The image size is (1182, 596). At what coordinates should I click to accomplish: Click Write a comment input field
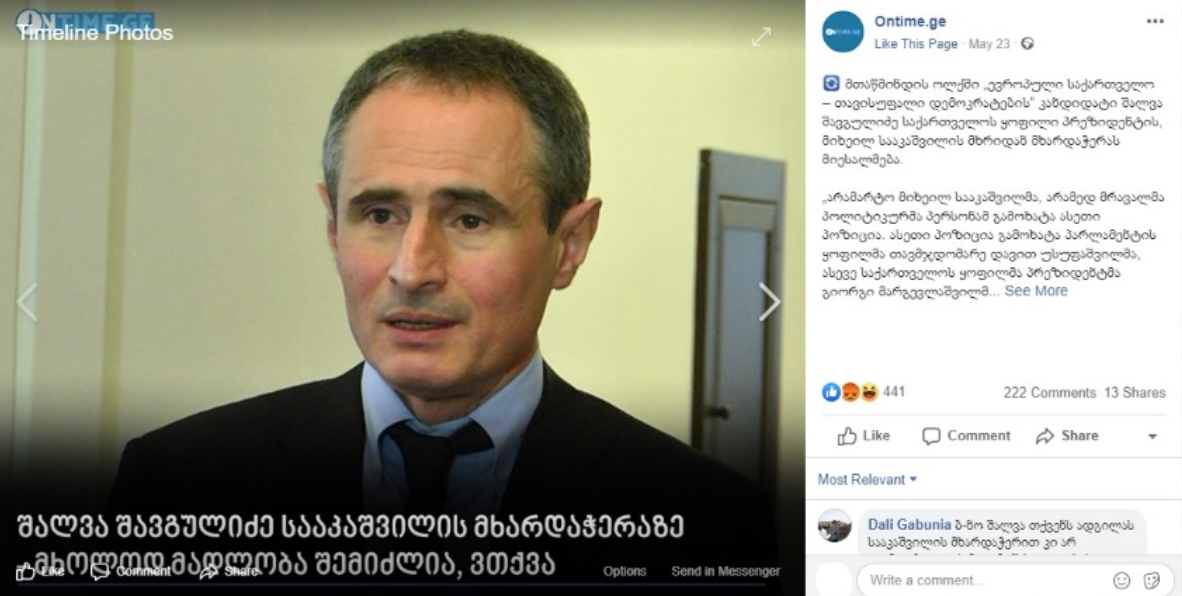[980, 580]
